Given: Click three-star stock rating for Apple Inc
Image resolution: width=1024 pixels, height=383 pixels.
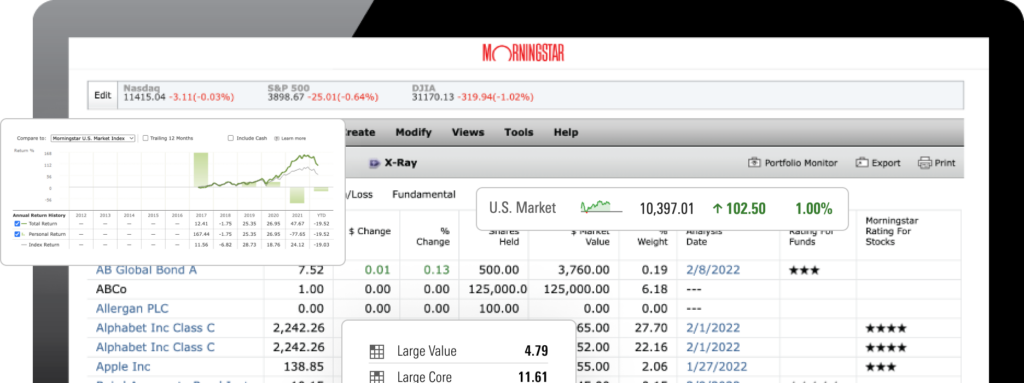Looking at the screenshot, I should click(x=880, y=367).
